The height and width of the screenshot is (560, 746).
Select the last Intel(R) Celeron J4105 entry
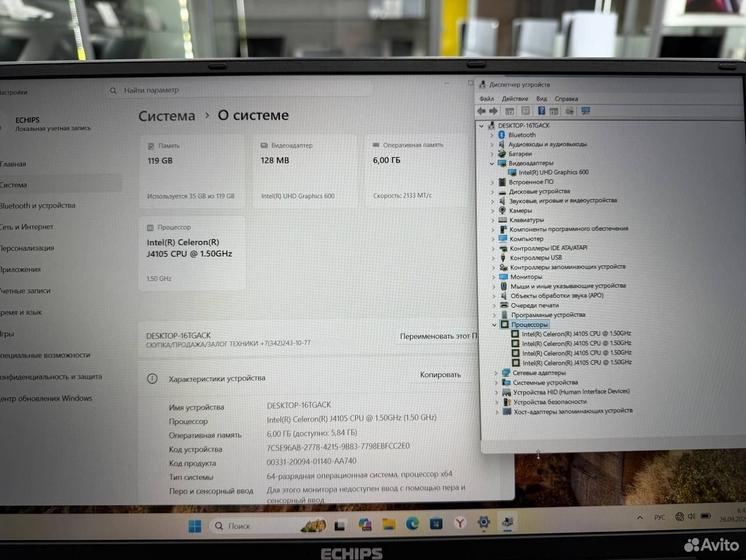click(x=577, y=363)
